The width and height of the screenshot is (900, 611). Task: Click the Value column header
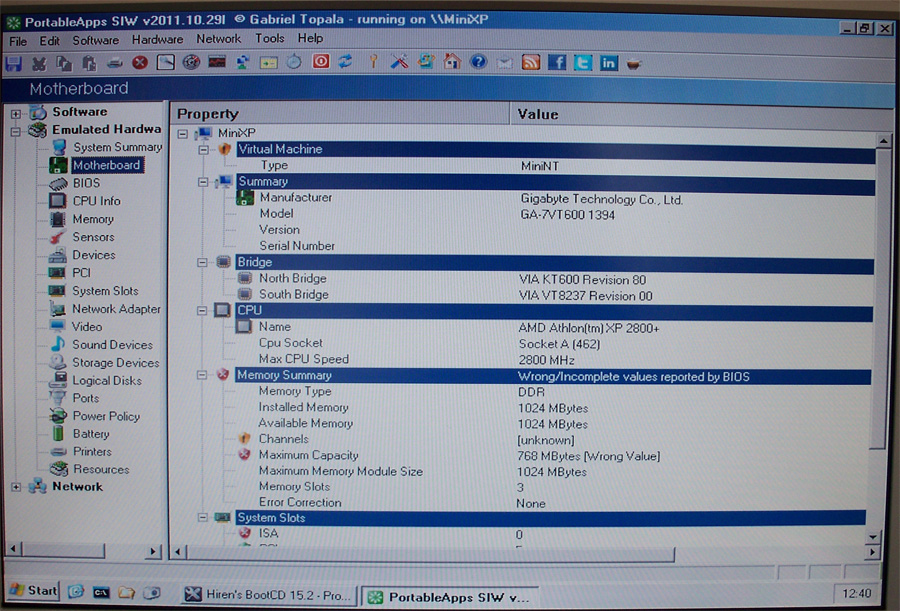[x=701, y=114]
